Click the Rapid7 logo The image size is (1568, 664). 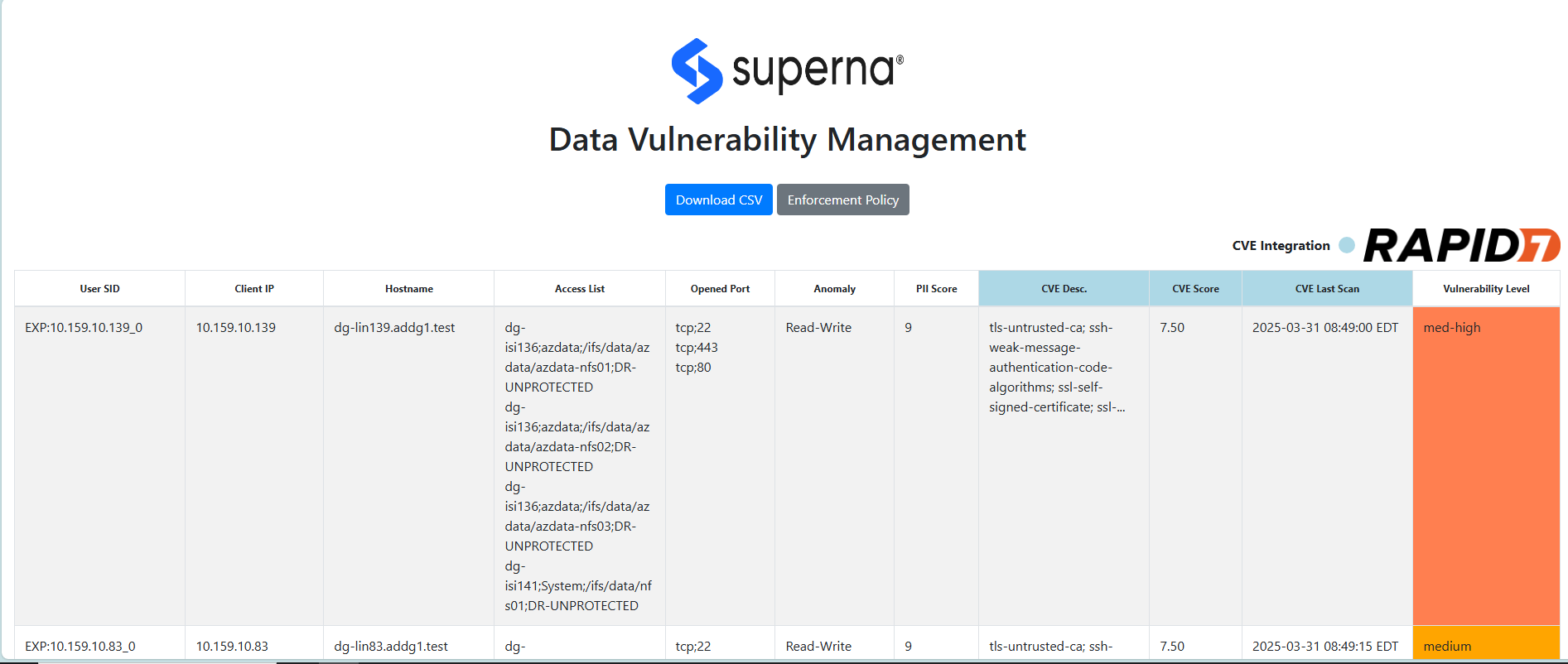[x=1462, y=245]
